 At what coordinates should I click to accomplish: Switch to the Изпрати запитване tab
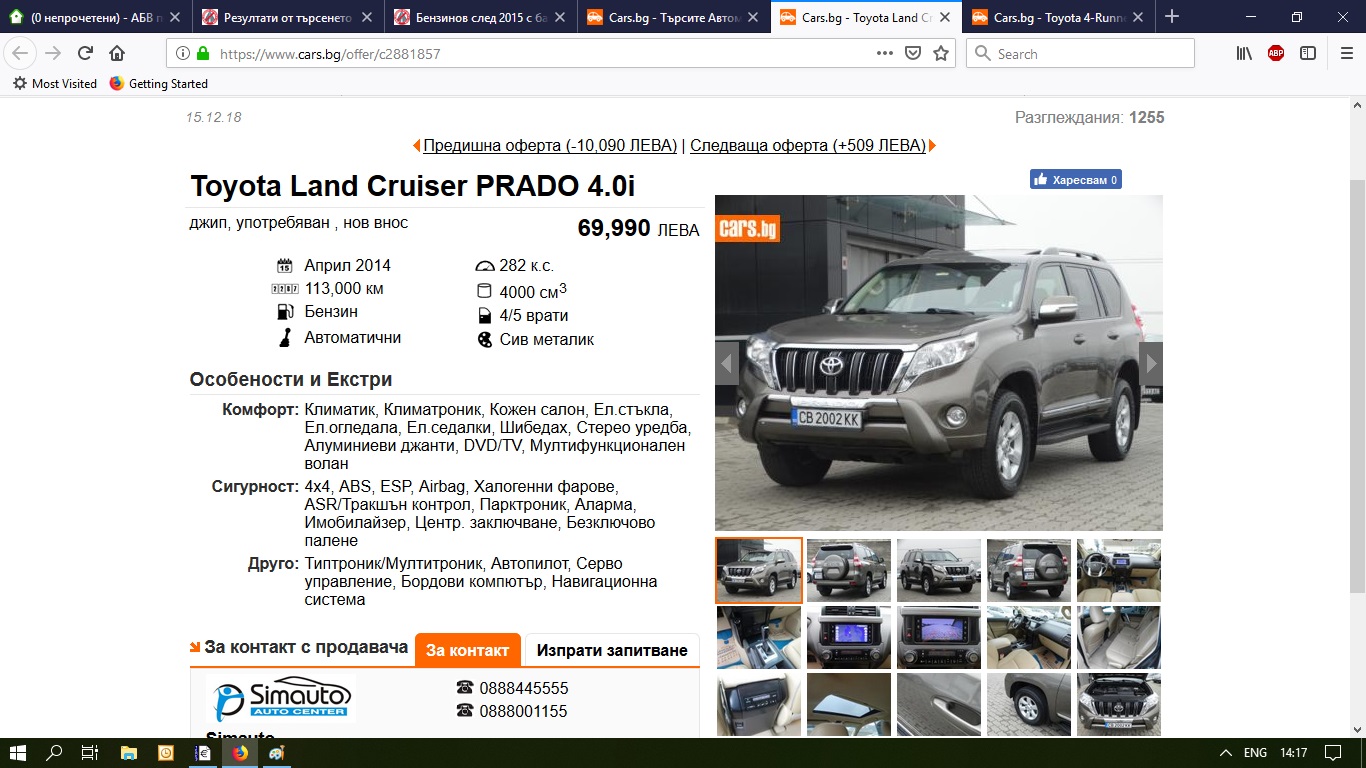pyautogui.click(x=612, y=650)
